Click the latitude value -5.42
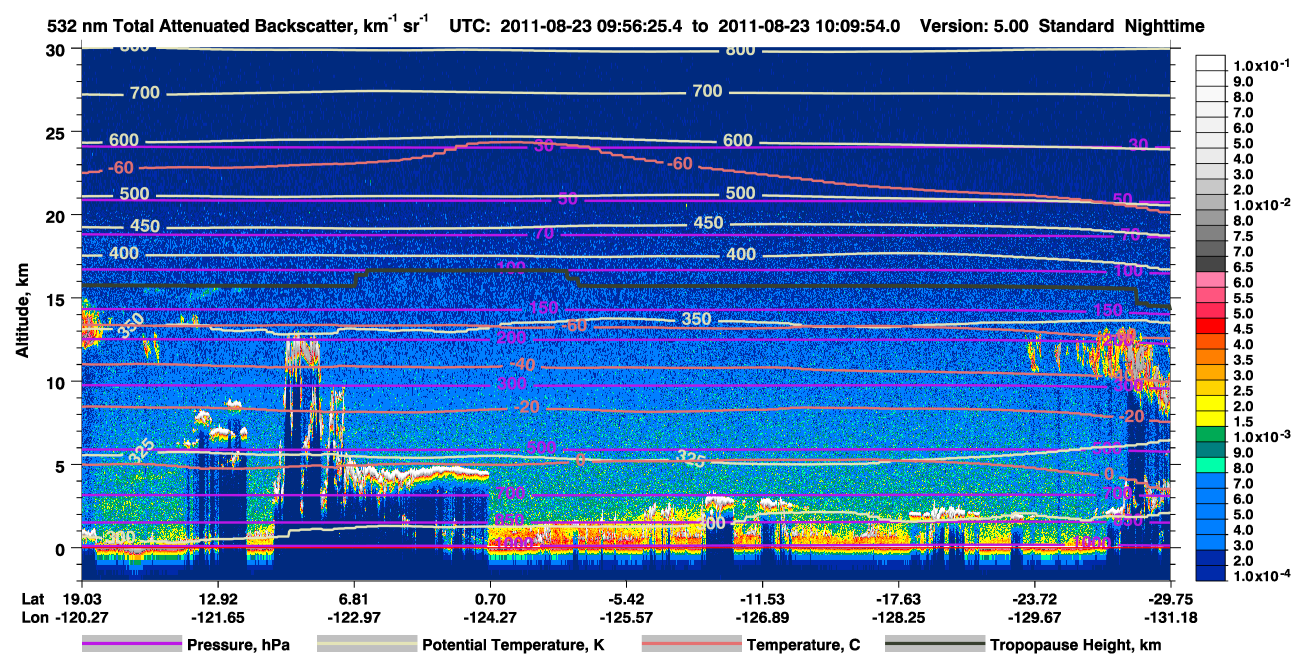This screenshot has width=1300, height=667. point(625,598)
